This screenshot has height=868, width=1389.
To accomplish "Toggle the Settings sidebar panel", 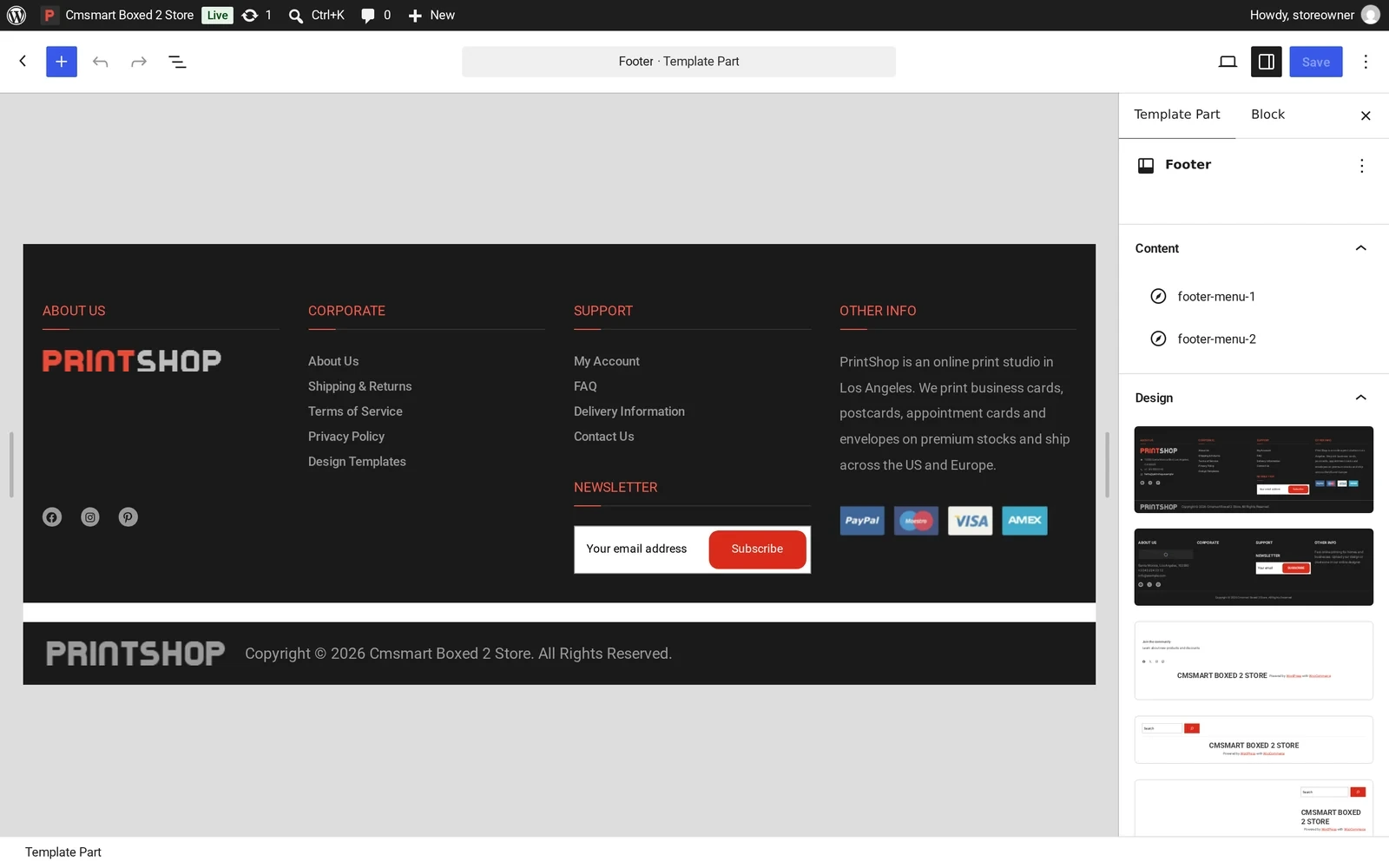I will (x=1267, y=62).
